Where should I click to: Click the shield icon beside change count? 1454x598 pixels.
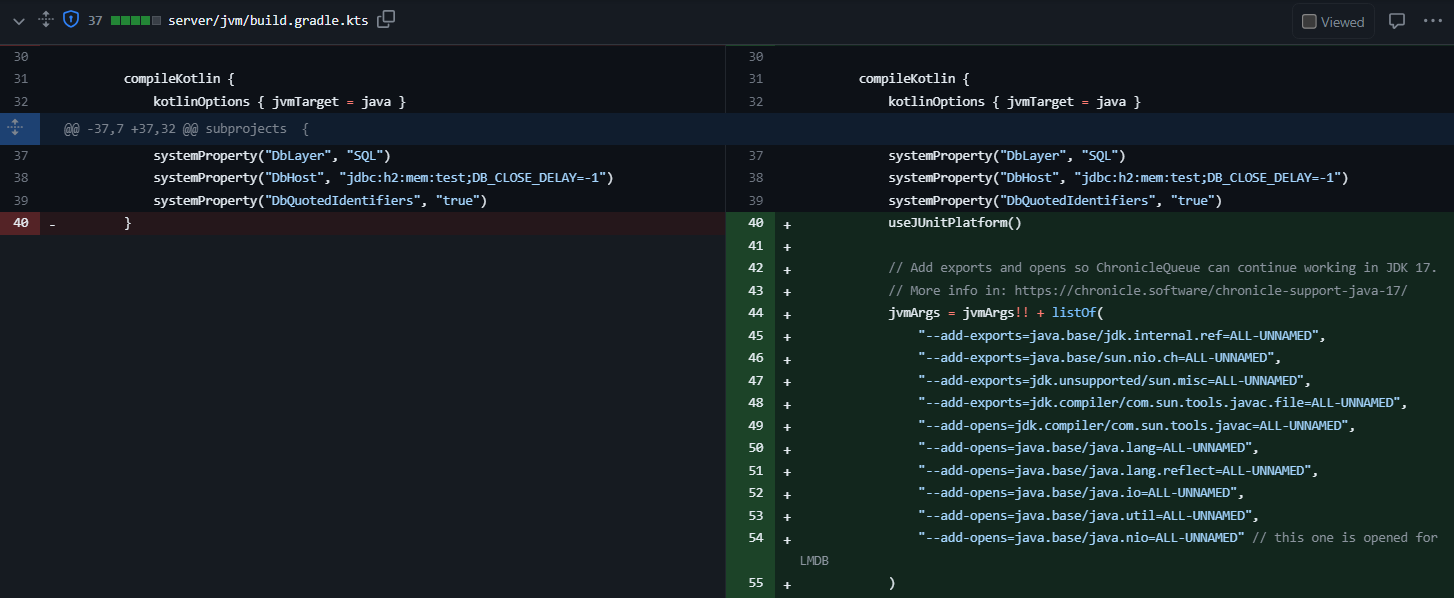pyautogui.click(x=70, y=20)
